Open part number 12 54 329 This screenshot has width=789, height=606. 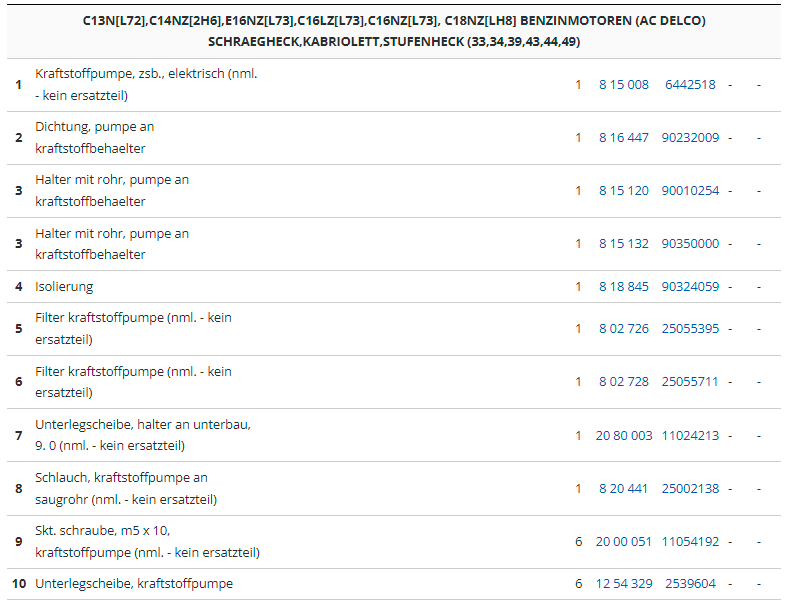point(623,584)
